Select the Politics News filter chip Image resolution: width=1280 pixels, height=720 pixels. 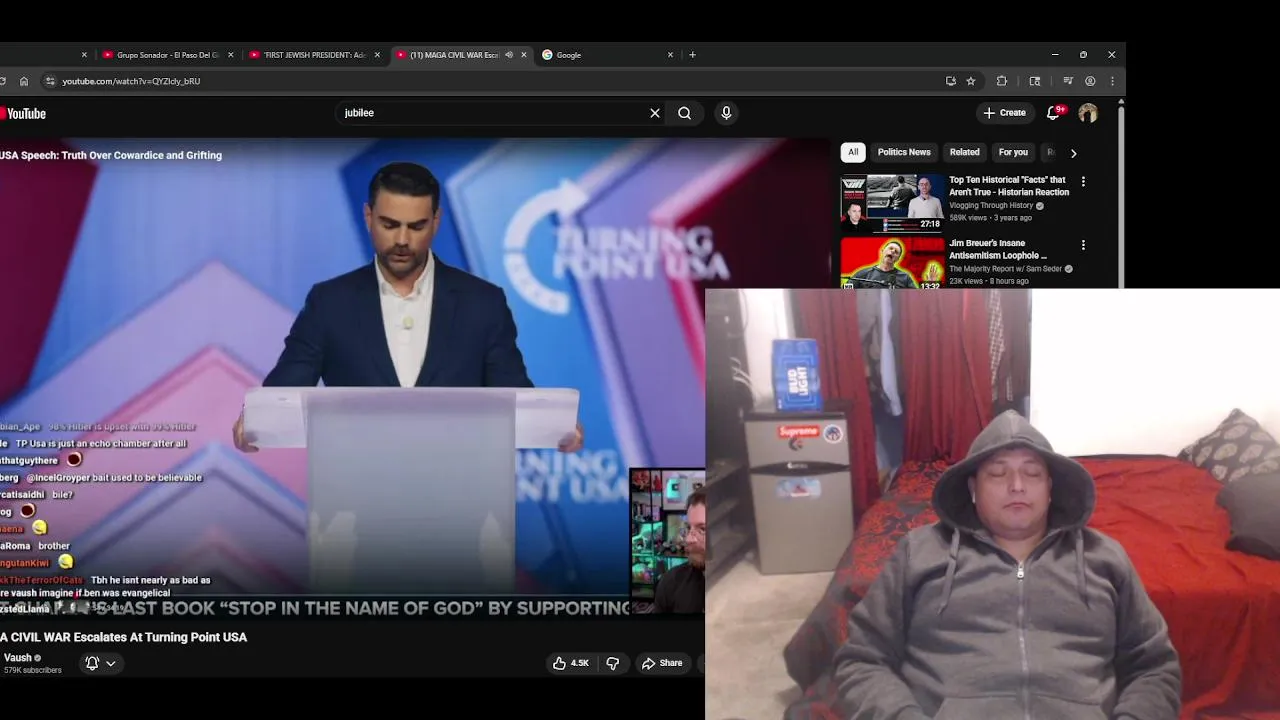[x=904, y=152]
